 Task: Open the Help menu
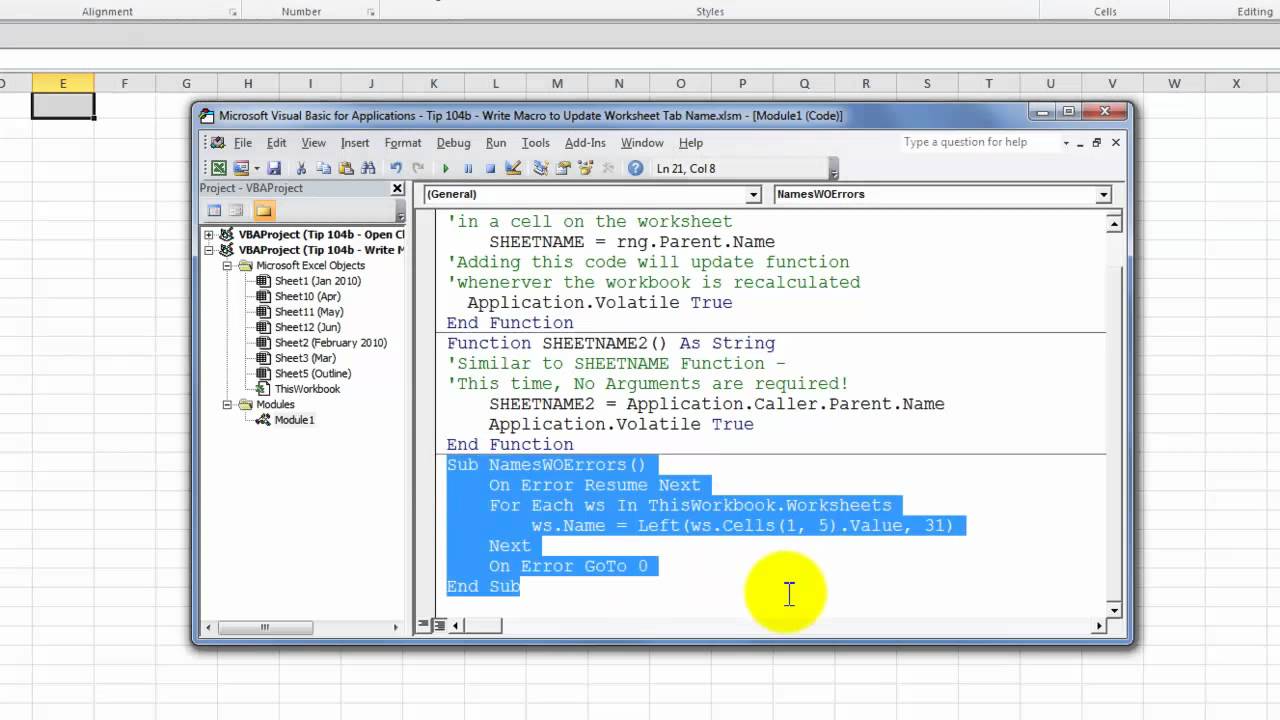pos(691,143)
